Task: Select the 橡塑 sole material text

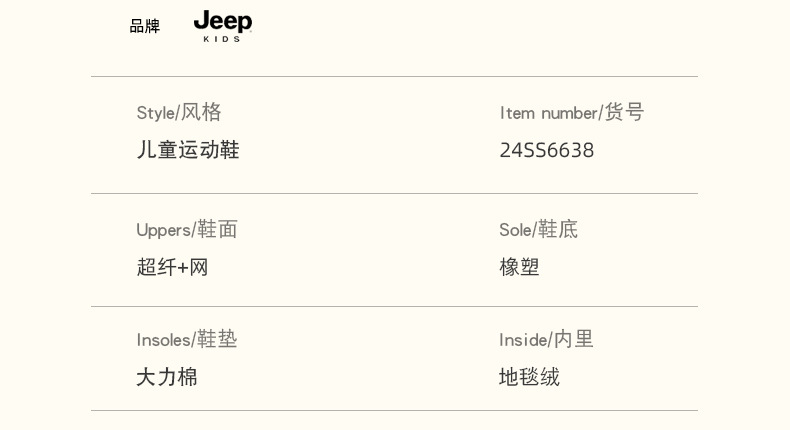Action: (x=519, y=267)
